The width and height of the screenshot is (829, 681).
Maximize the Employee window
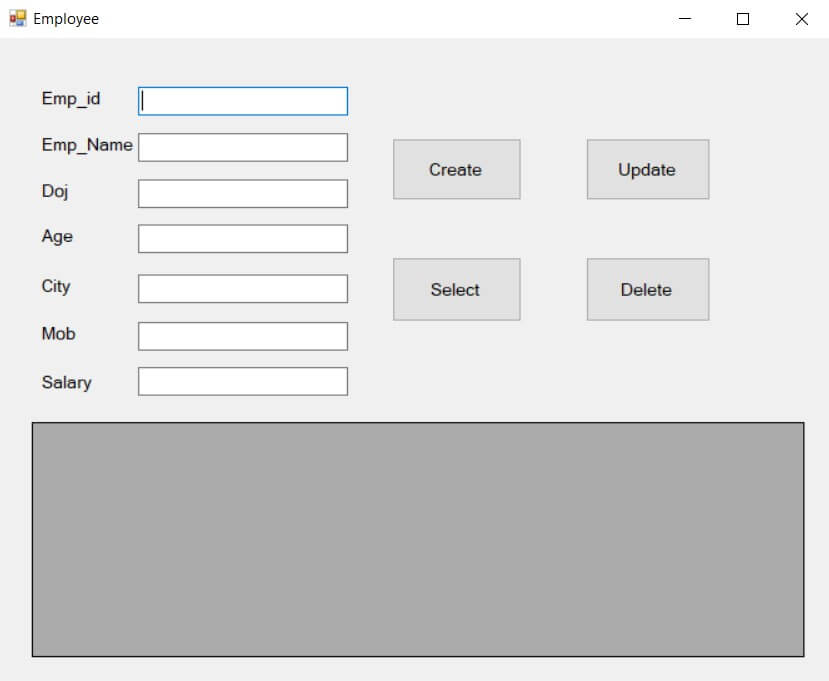743,19
